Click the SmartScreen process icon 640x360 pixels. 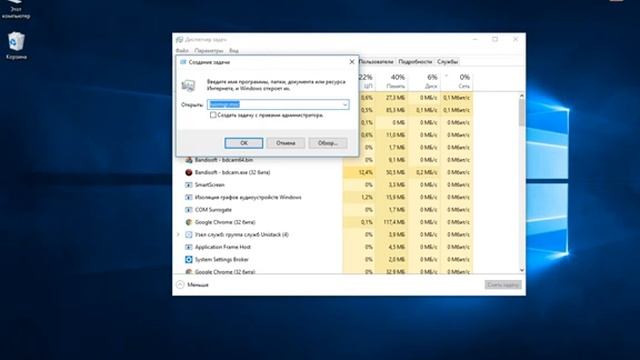coord(189,185)
